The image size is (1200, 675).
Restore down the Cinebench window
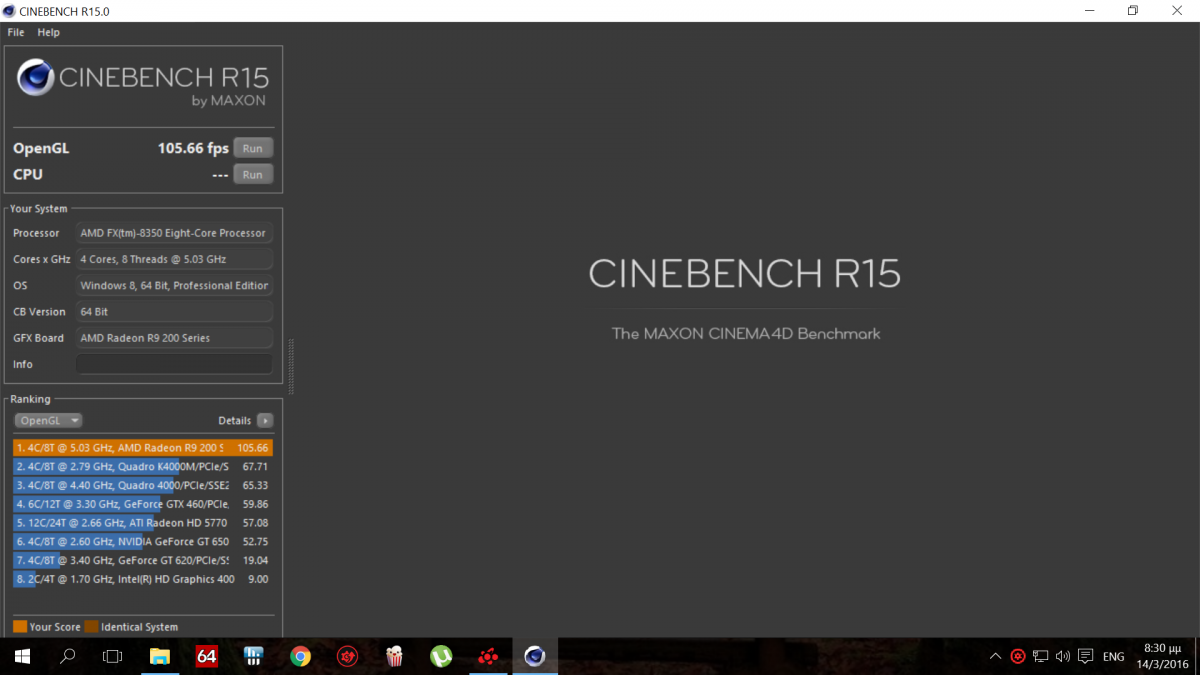point(1133,11)
